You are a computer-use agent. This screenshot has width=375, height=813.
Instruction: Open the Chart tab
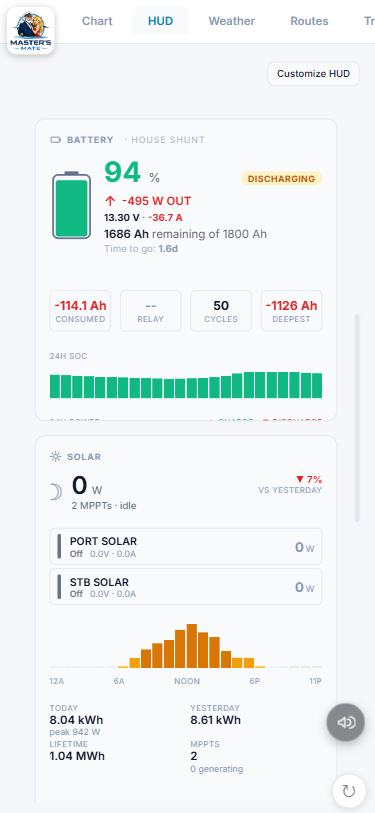tap(97, 21)
